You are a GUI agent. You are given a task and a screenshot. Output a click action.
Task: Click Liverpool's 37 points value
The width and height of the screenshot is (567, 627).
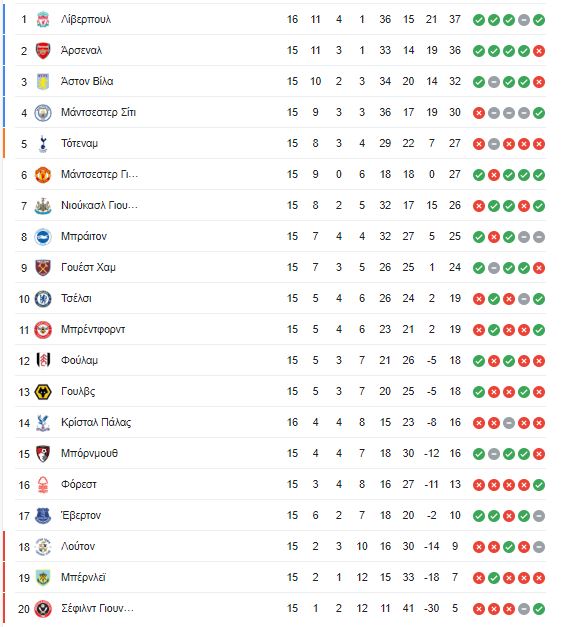click(x=455, y=20)
